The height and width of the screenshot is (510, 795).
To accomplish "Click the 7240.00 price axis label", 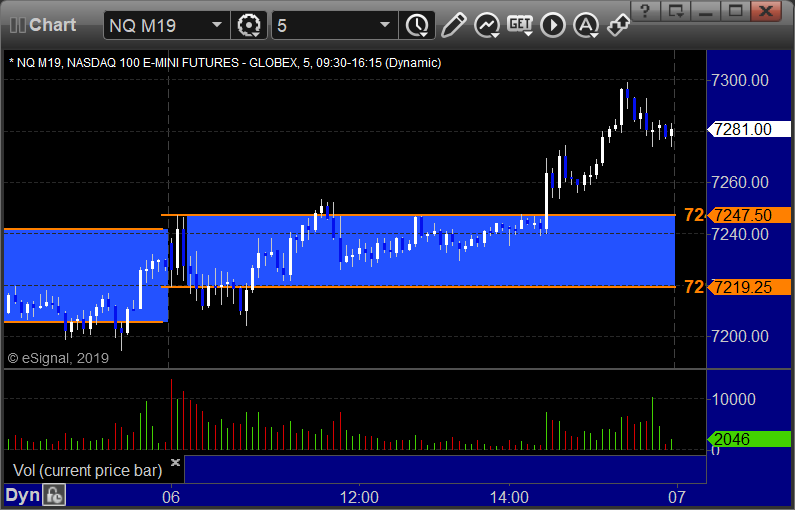I will point(740,234).
